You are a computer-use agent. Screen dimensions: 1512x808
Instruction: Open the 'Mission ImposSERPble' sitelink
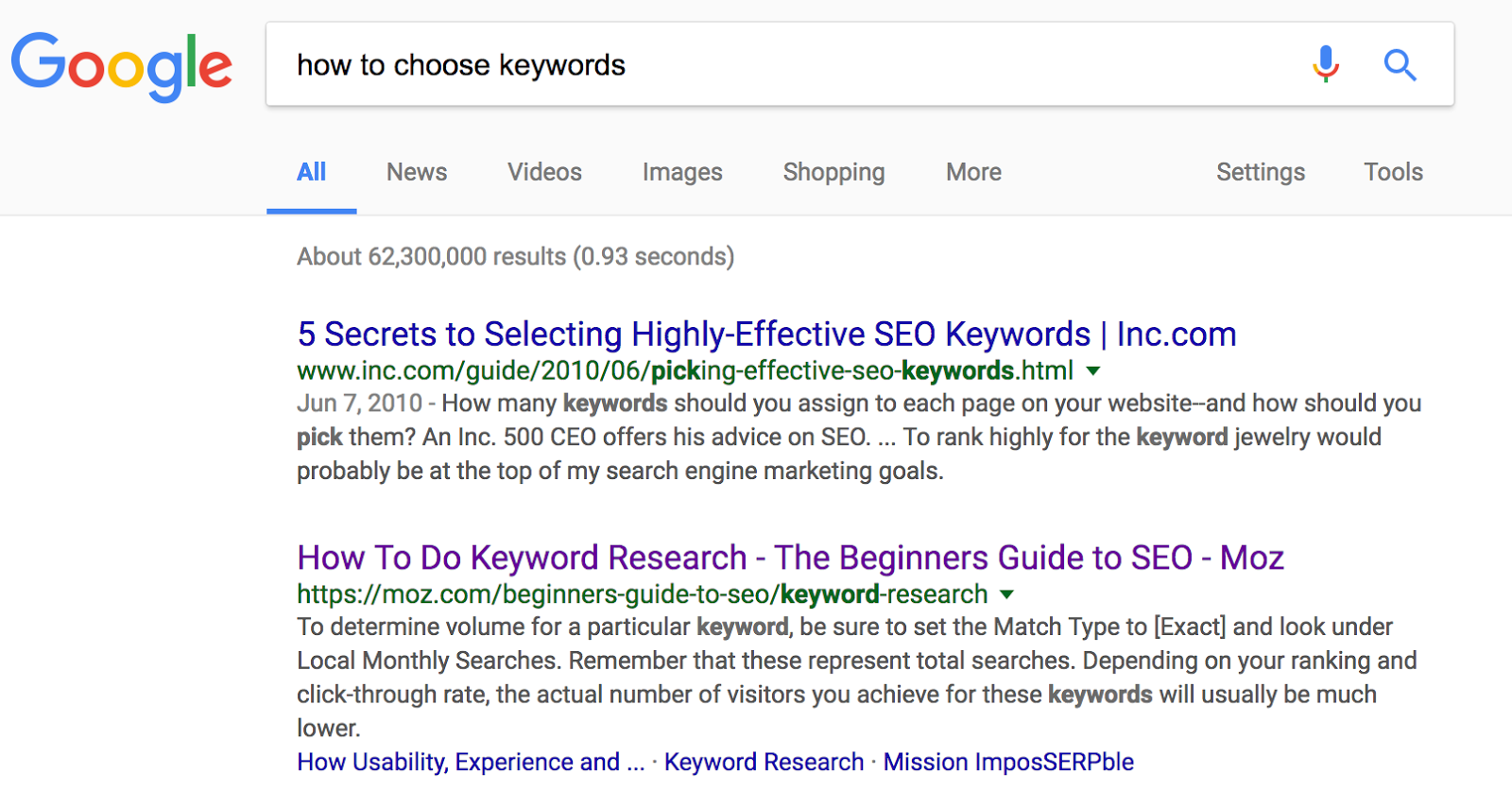pyautogui.click(x=1008, y=762)
